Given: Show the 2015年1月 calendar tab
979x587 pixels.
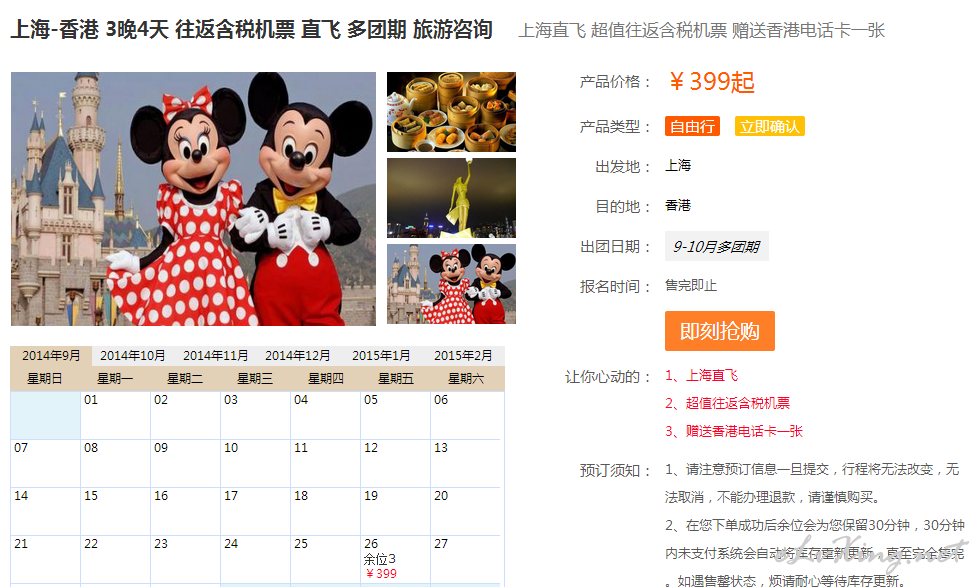Looking at the screenshot, I should 381,356.
